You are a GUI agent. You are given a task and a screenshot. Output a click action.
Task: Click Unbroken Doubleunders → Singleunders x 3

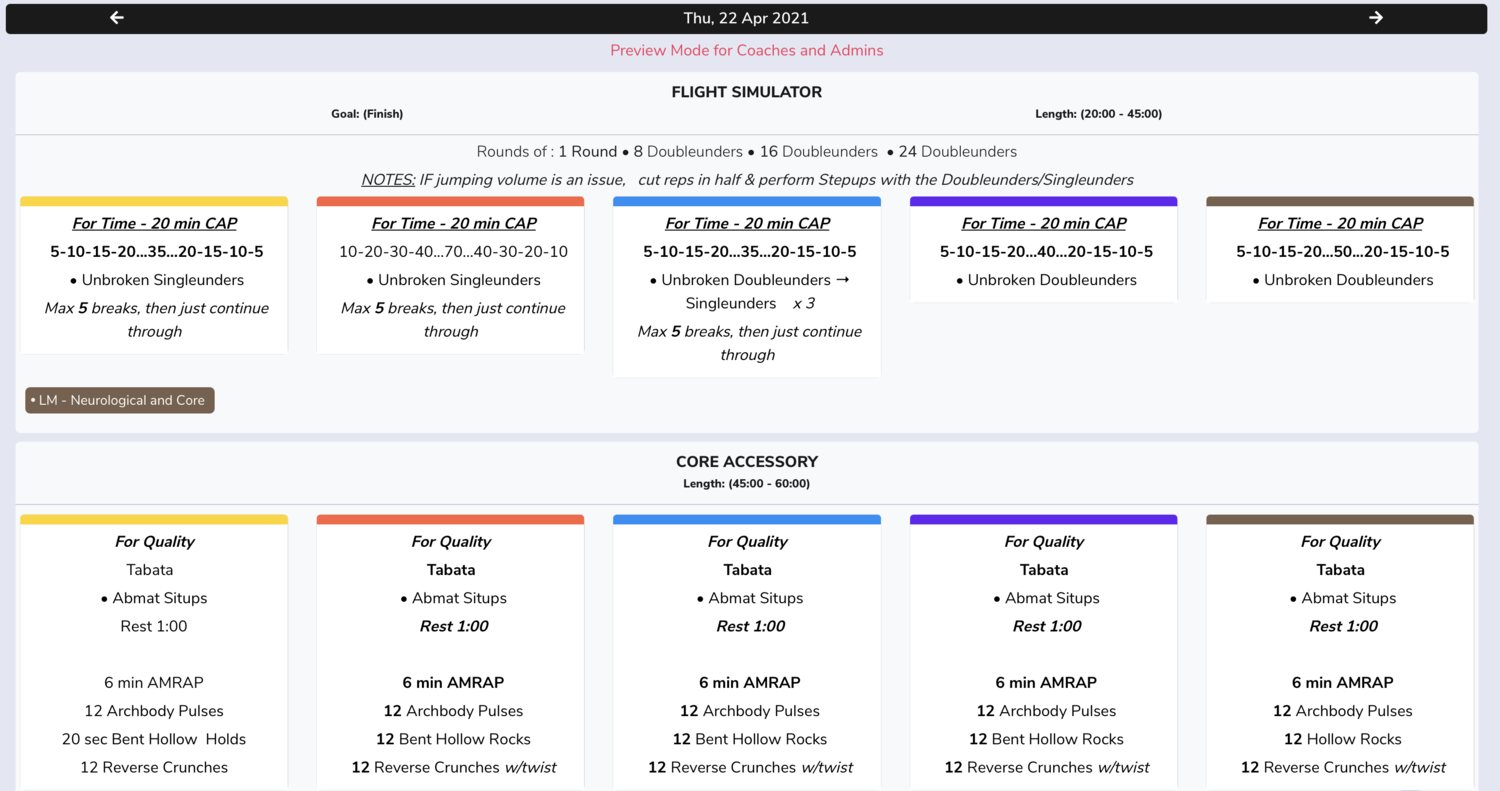point(748,291)
